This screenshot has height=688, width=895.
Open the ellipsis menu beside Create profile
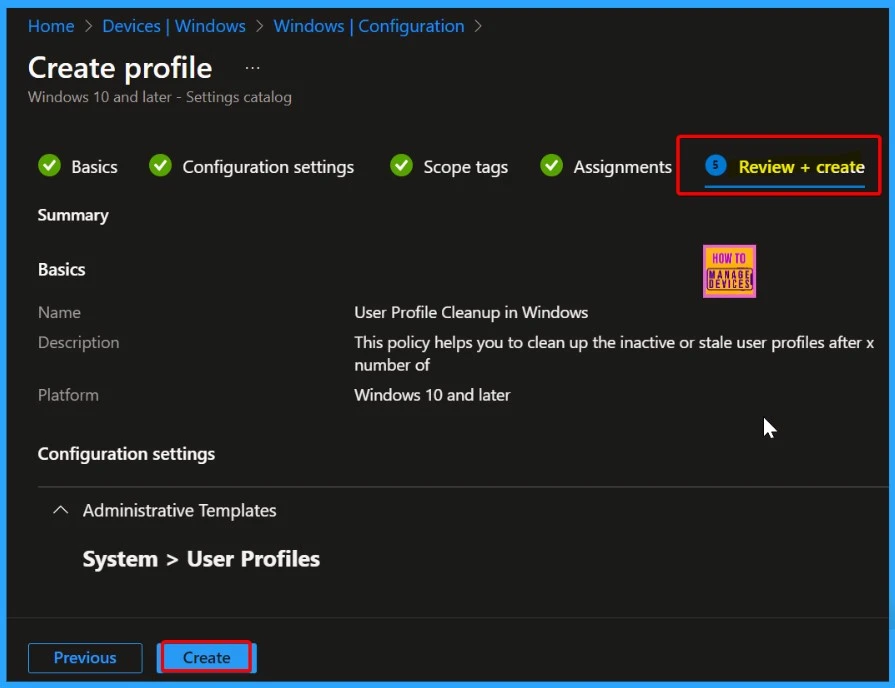tap(252, 68)
